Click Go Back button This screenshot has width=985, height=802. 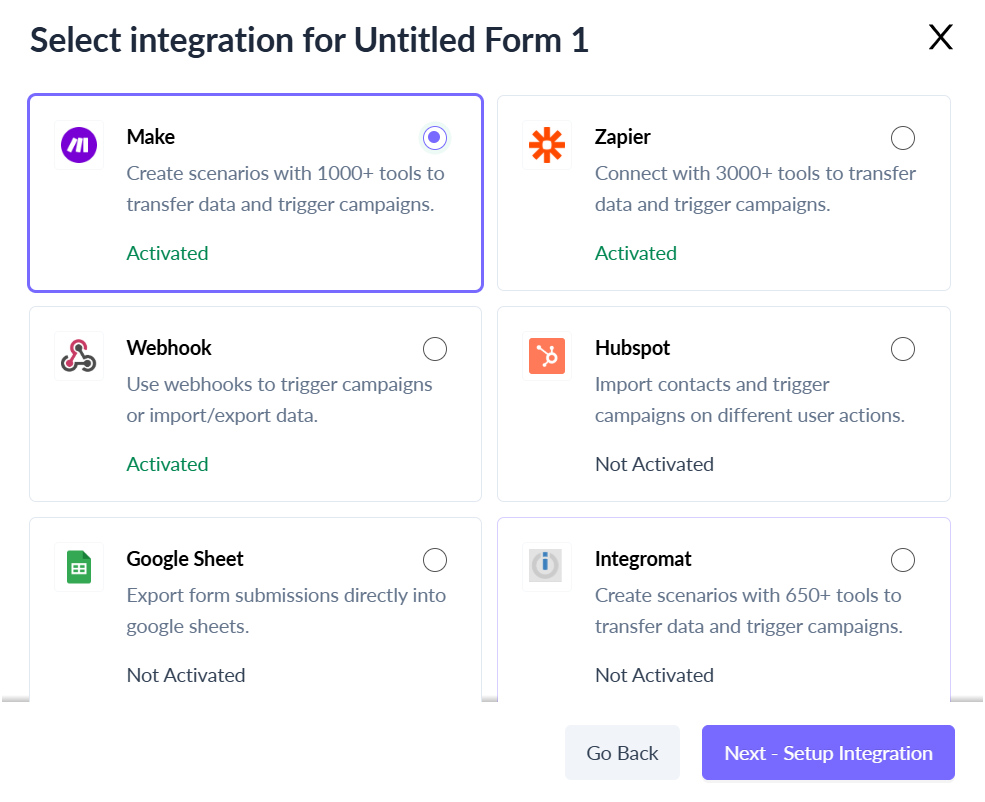622,752
